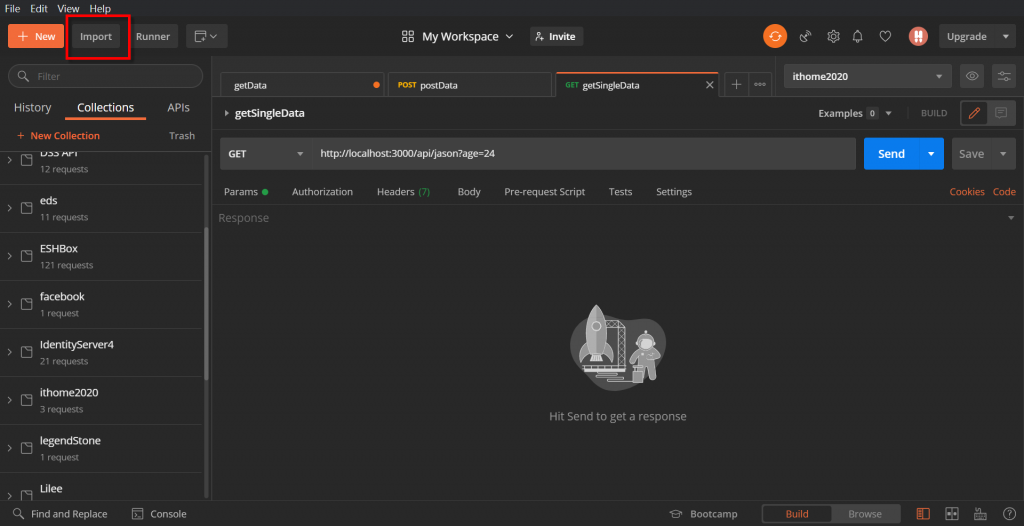The width and height of the screenshot is (1024, 526).
Task: Click the heart icon
Action: [x=885, y=37]
